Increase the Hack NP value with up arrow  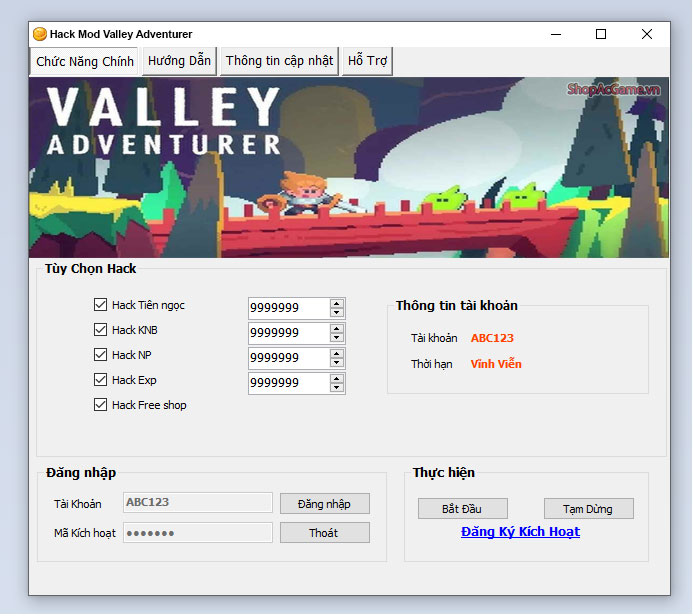[337, 354]
